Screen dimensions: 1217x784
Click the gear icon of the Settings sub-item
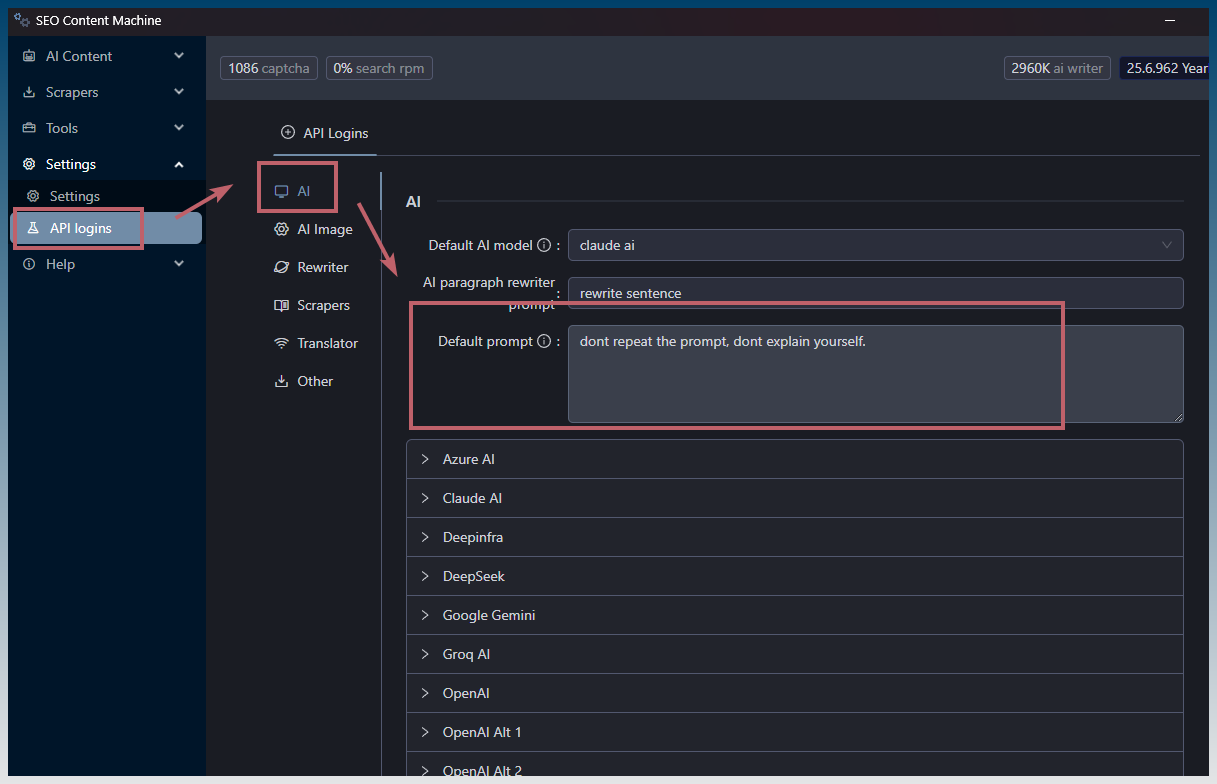(33, 196)
